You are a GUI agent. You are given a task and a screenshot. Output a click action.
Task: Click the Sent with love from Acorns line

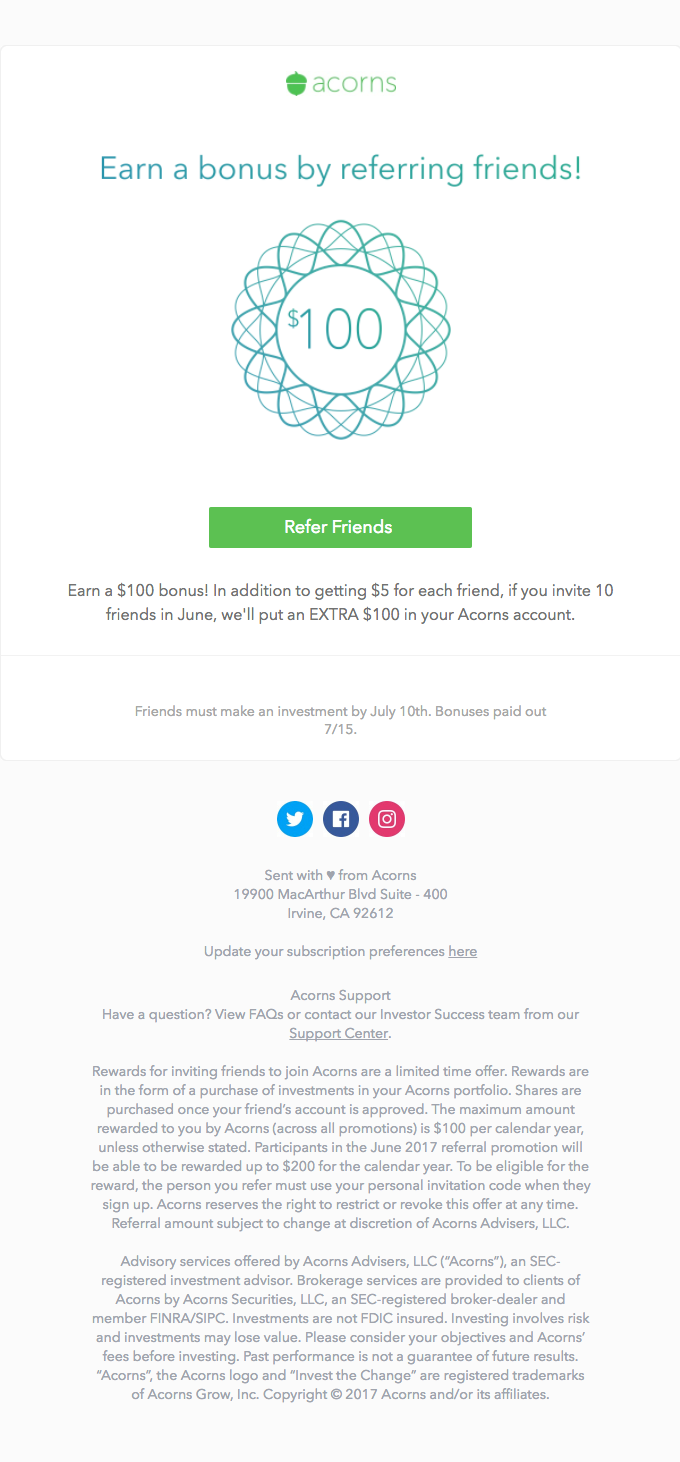coord(340,875)
